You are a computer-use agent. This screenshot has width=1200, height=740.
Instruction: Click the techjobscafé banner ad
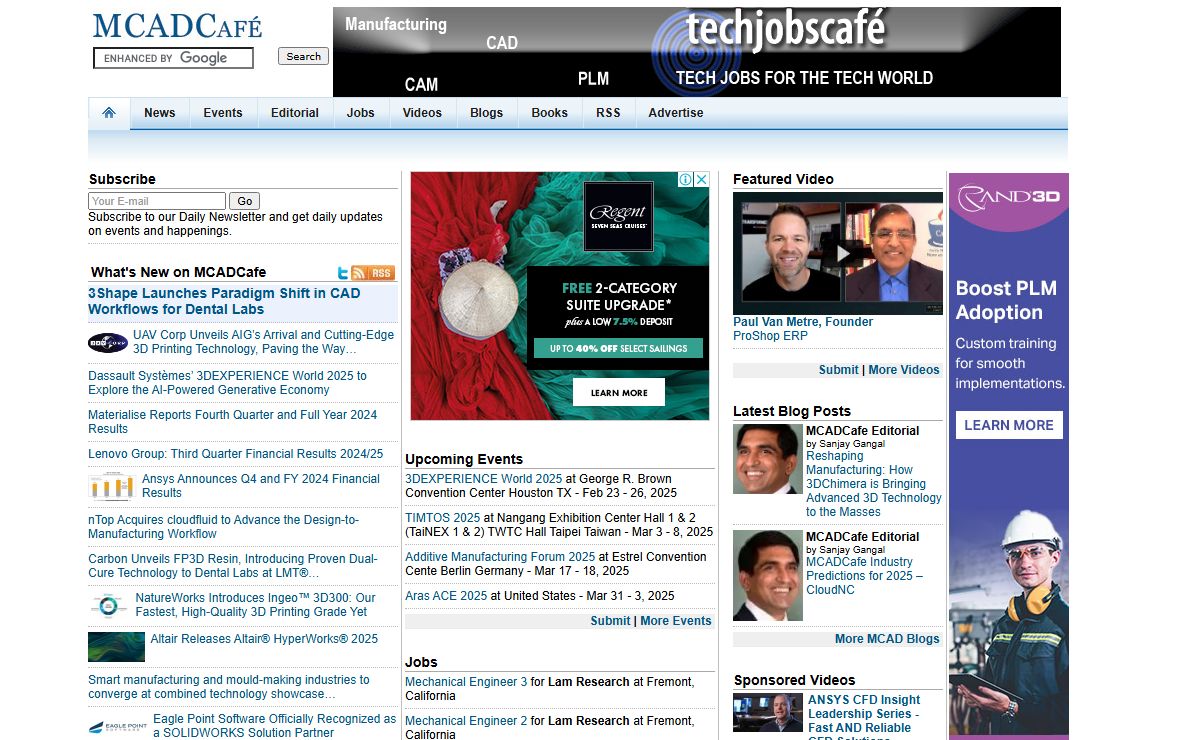tap(697, 52)
